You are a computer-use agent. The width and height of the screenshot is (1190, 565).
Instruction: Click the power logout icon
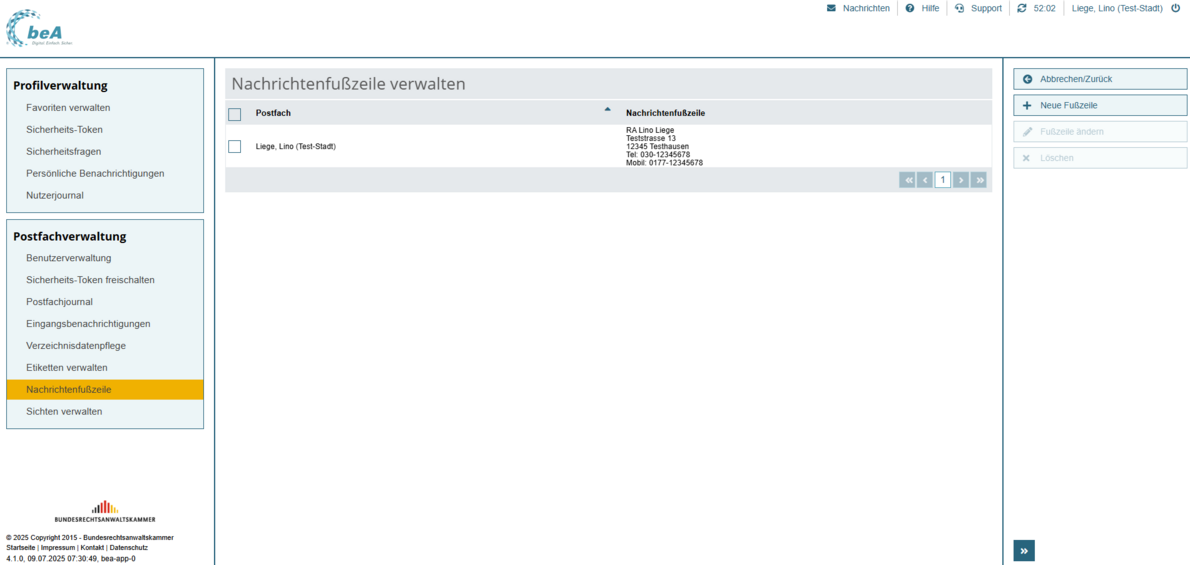click(x=1175, y=8)
